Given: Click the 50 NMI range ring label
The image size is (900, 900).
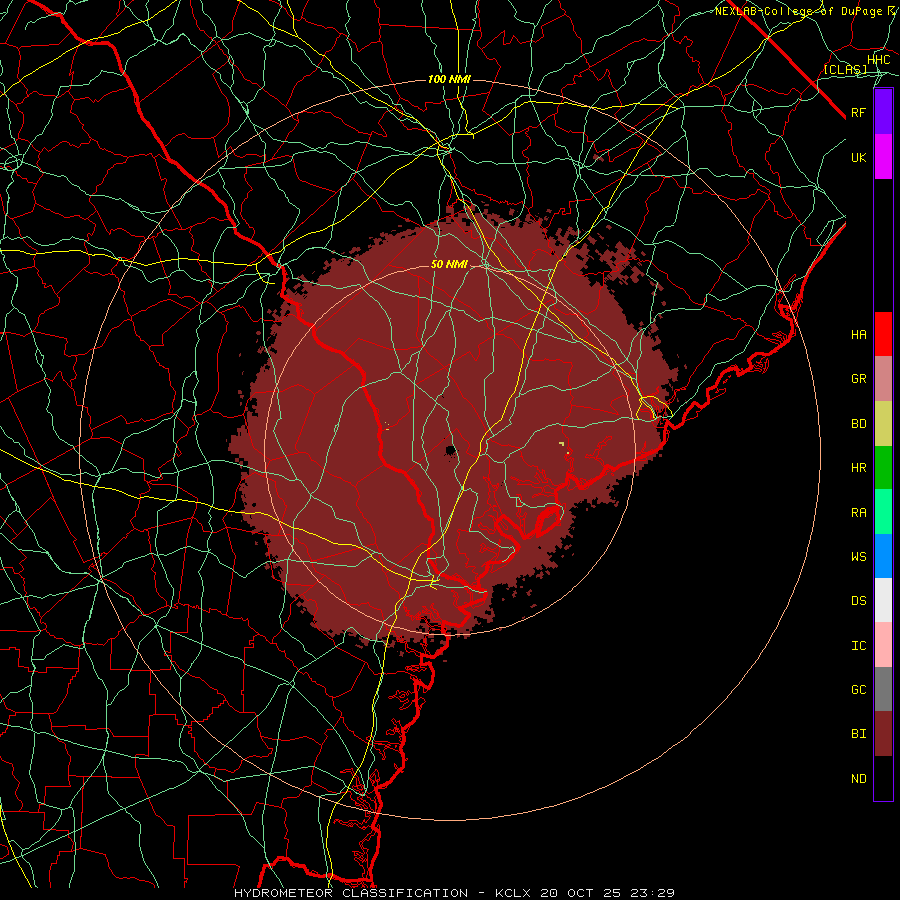Looking at the screenshot, I should click(x=449, y=264).
